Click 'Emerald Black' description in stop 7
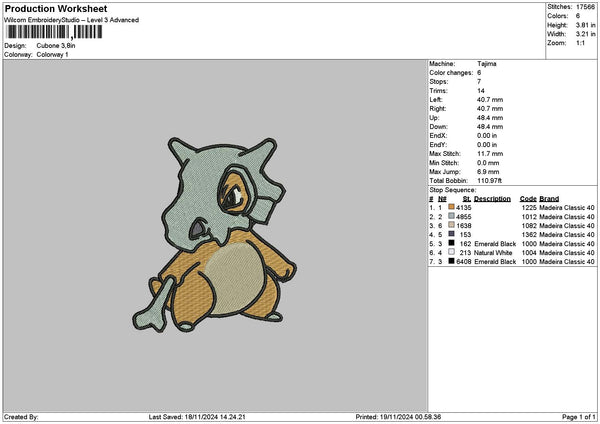The width and height of the screenshot is (600, 424). (495, 262)
